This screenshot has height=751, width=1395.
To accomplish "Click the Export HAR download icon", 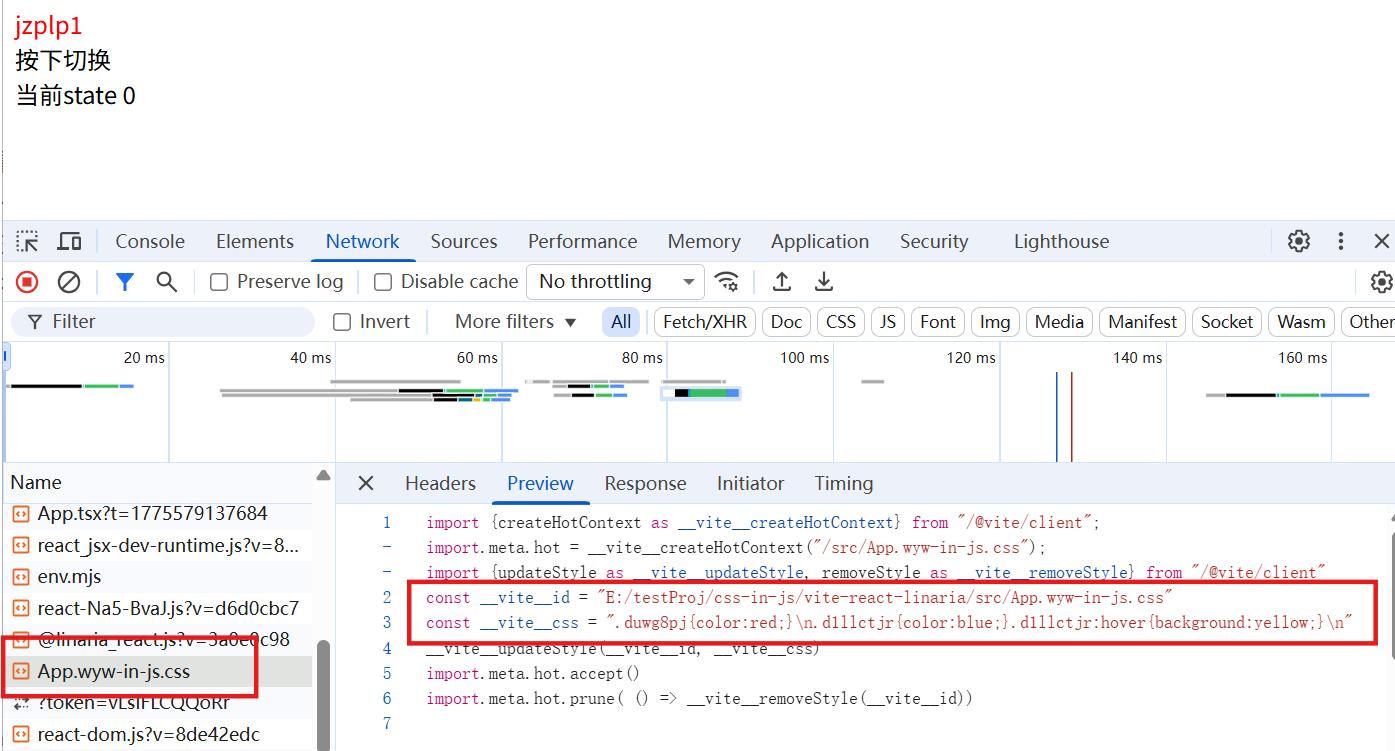I will pyautogui.click(x=824, y=282).
